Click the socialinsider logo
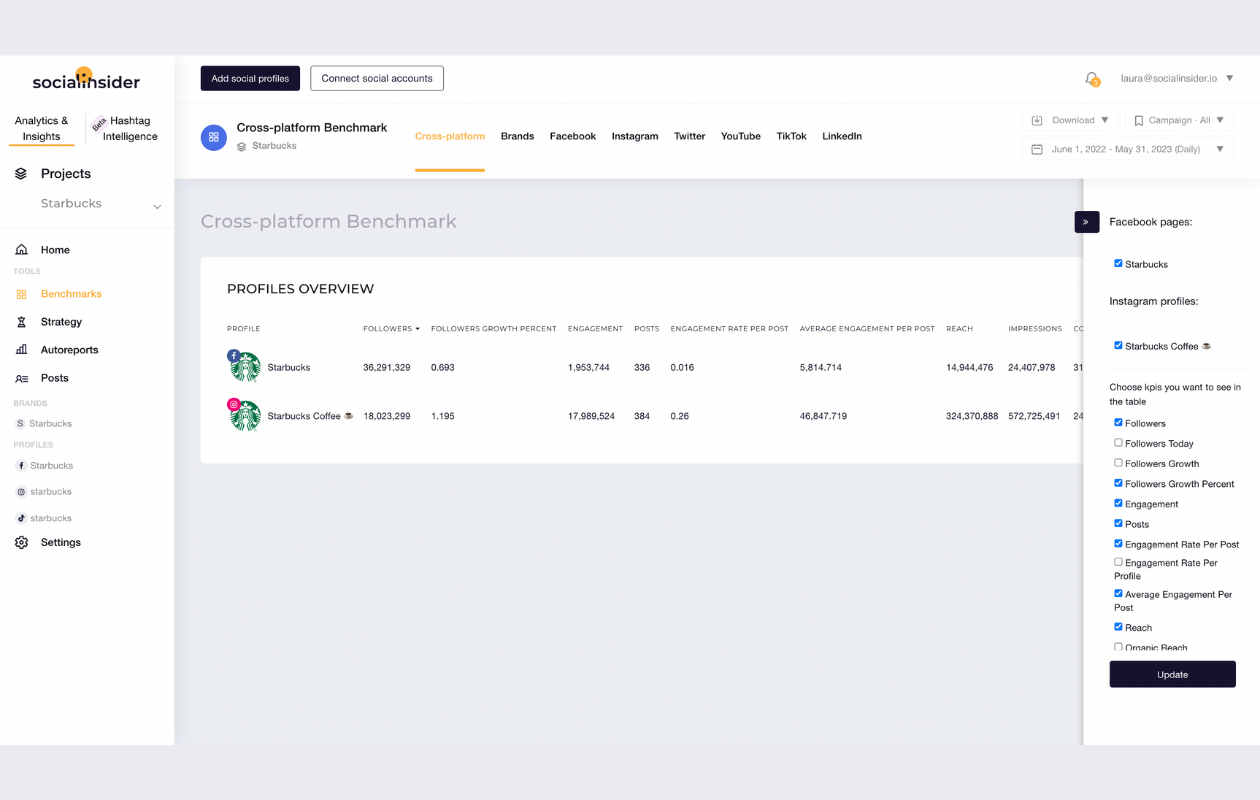Screen dimensions: 1260x800 pyautogui.click(x=86, y=80)
